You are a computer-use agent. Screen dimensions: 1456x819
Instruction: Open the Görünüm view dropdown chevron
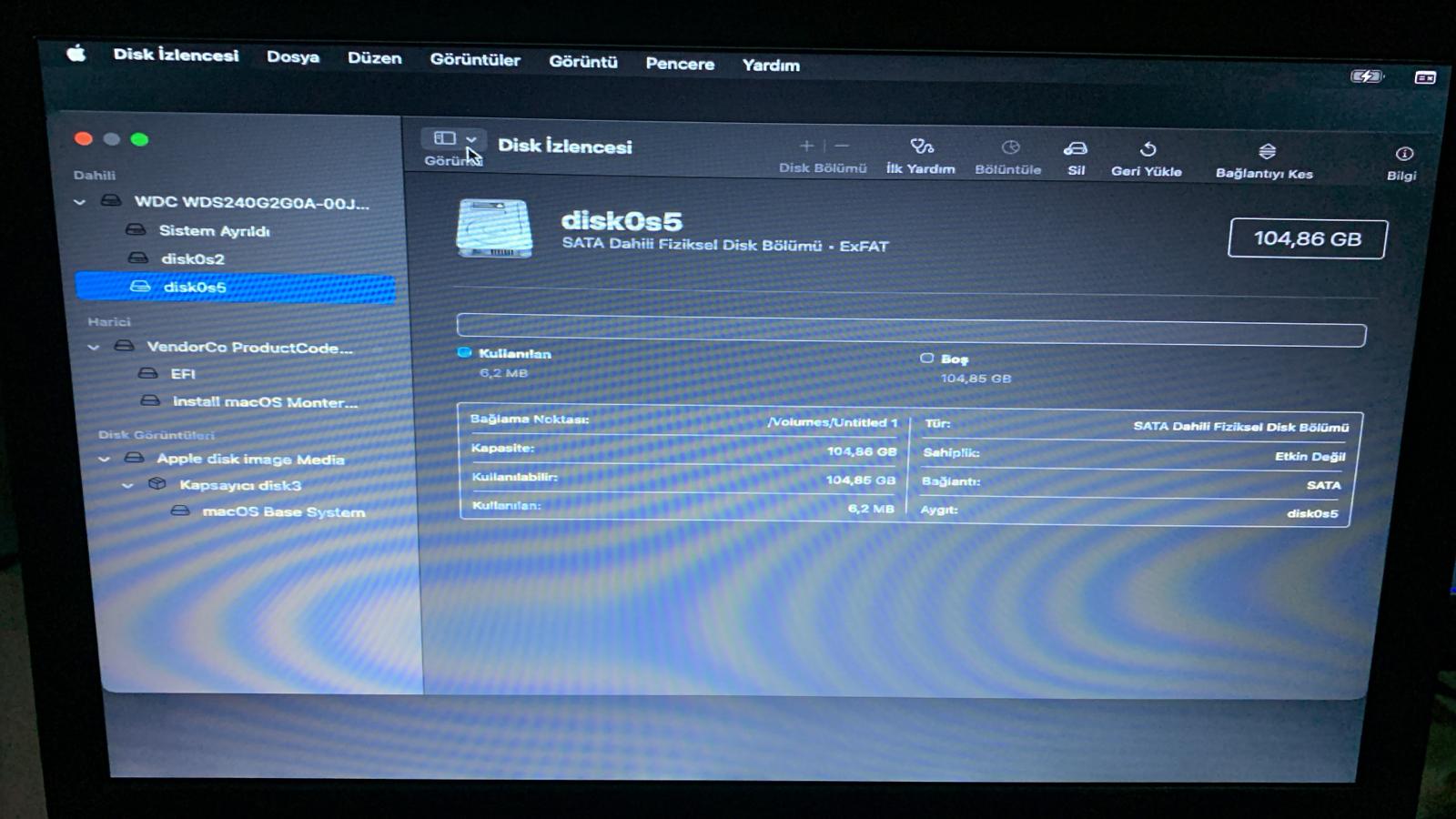coord(471,139)
